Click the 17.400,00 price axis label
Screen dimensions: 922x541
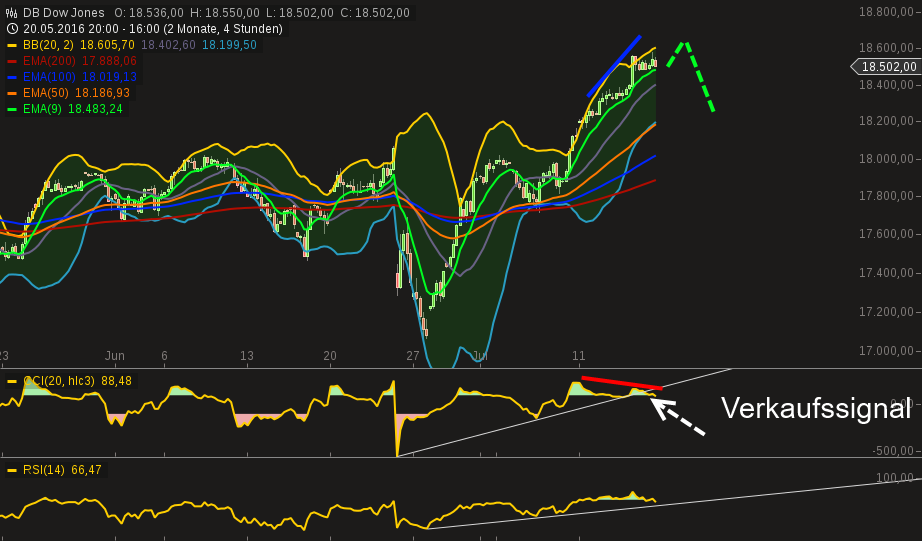point(886,273)
